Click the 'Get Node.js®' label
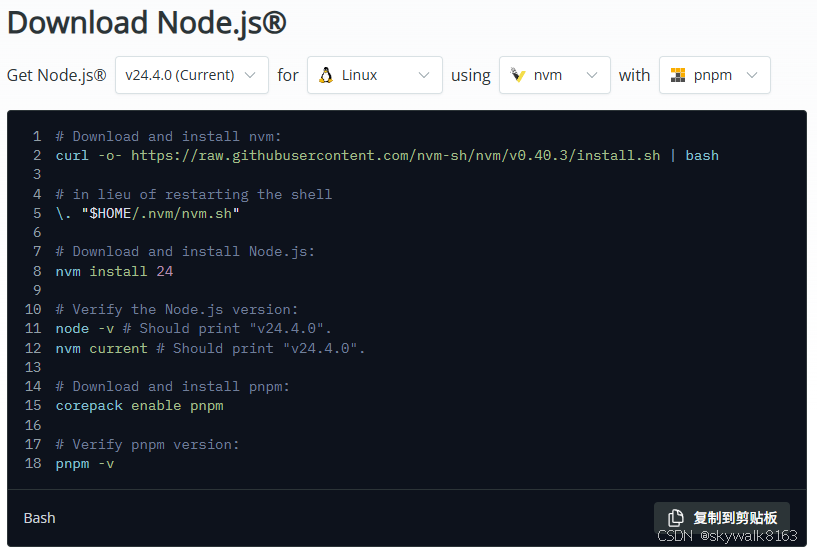 (57, 76)
